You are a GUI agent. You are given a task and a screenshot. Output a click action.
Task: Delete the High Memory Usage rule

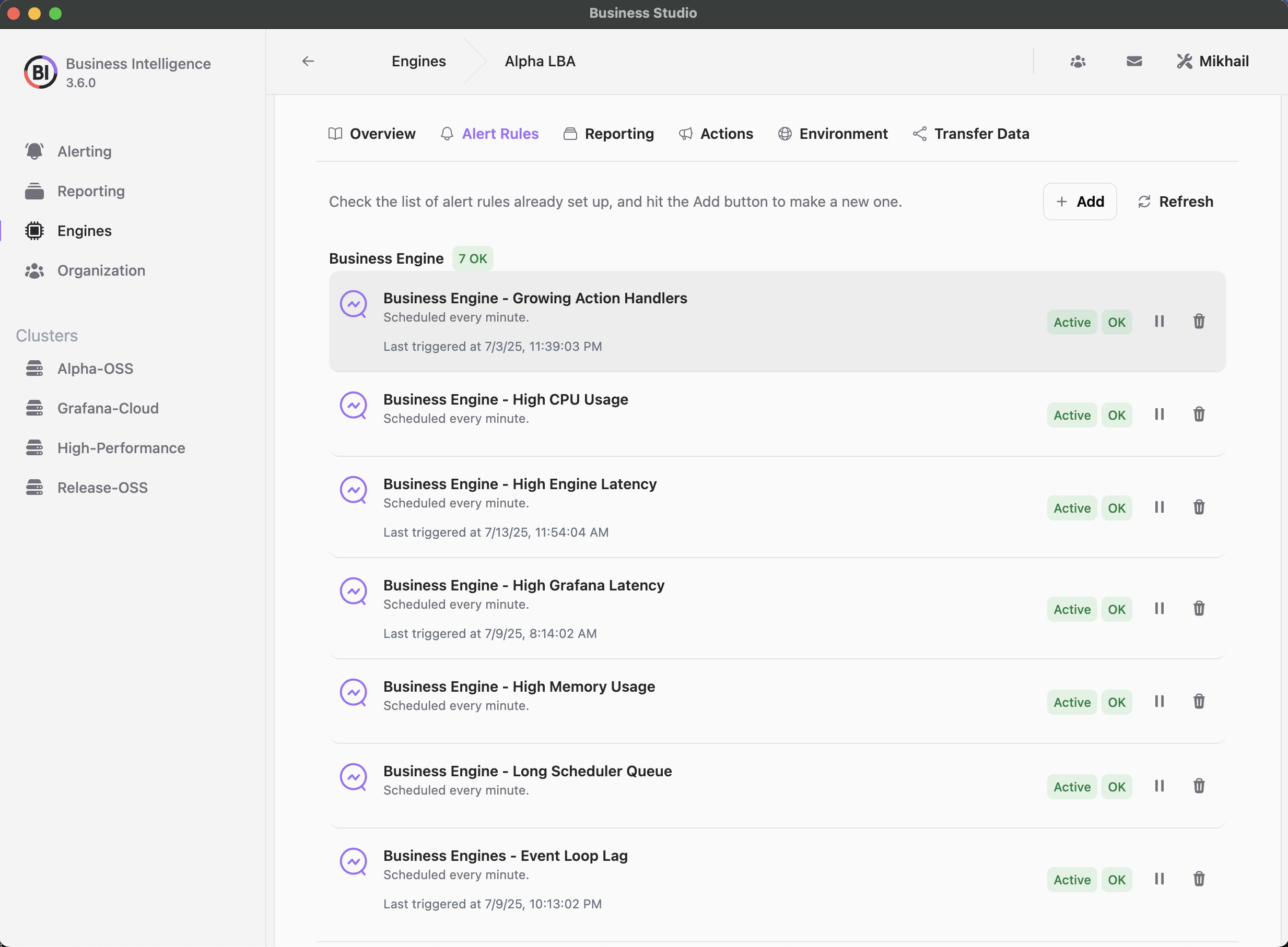pos(1199,702)
